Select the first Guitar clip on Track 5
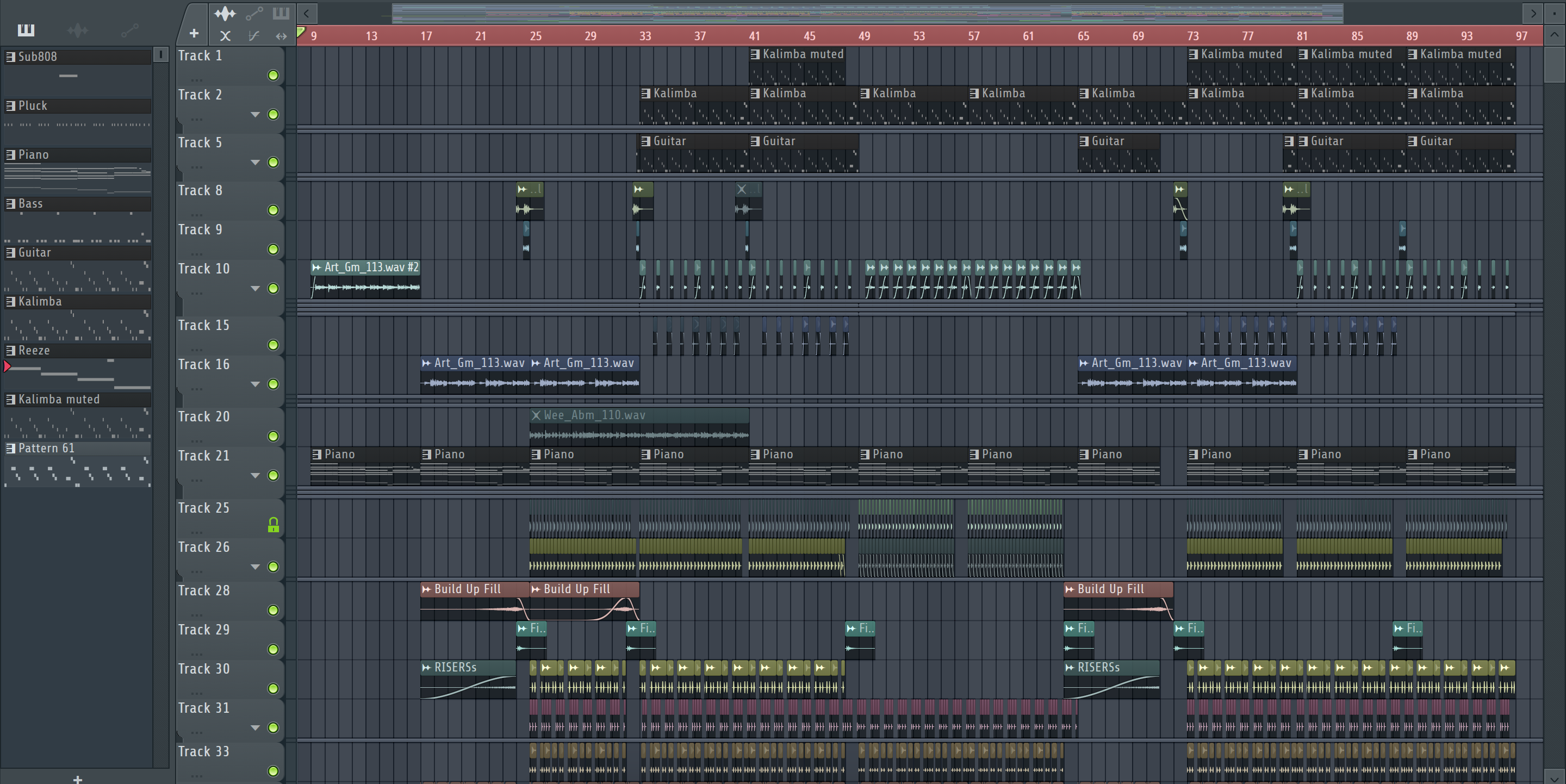1566x784 pixels. tap(694, 153)
